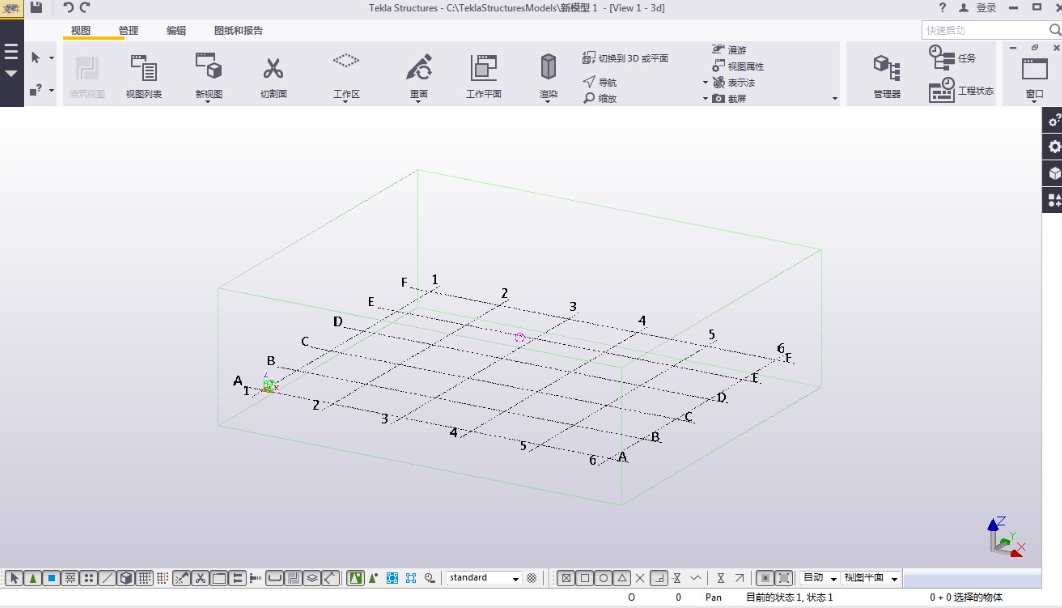Open the 视图平面 plane dropdown

click(x=894, y=579)
